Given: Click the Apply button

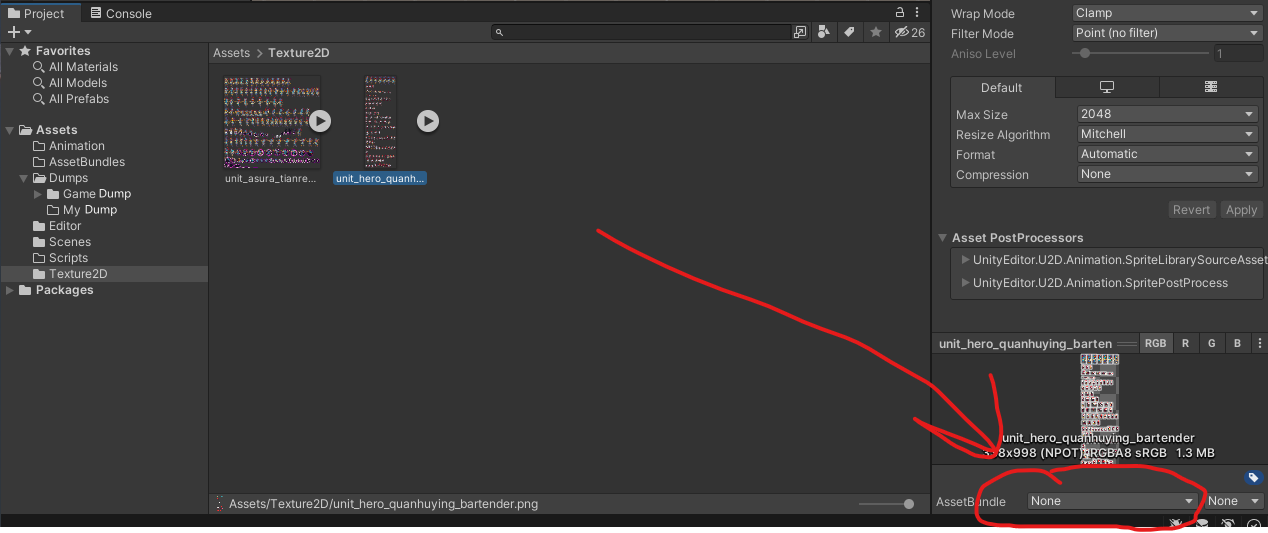Looking at the screenshot, I should click(x=1241, y=210).
